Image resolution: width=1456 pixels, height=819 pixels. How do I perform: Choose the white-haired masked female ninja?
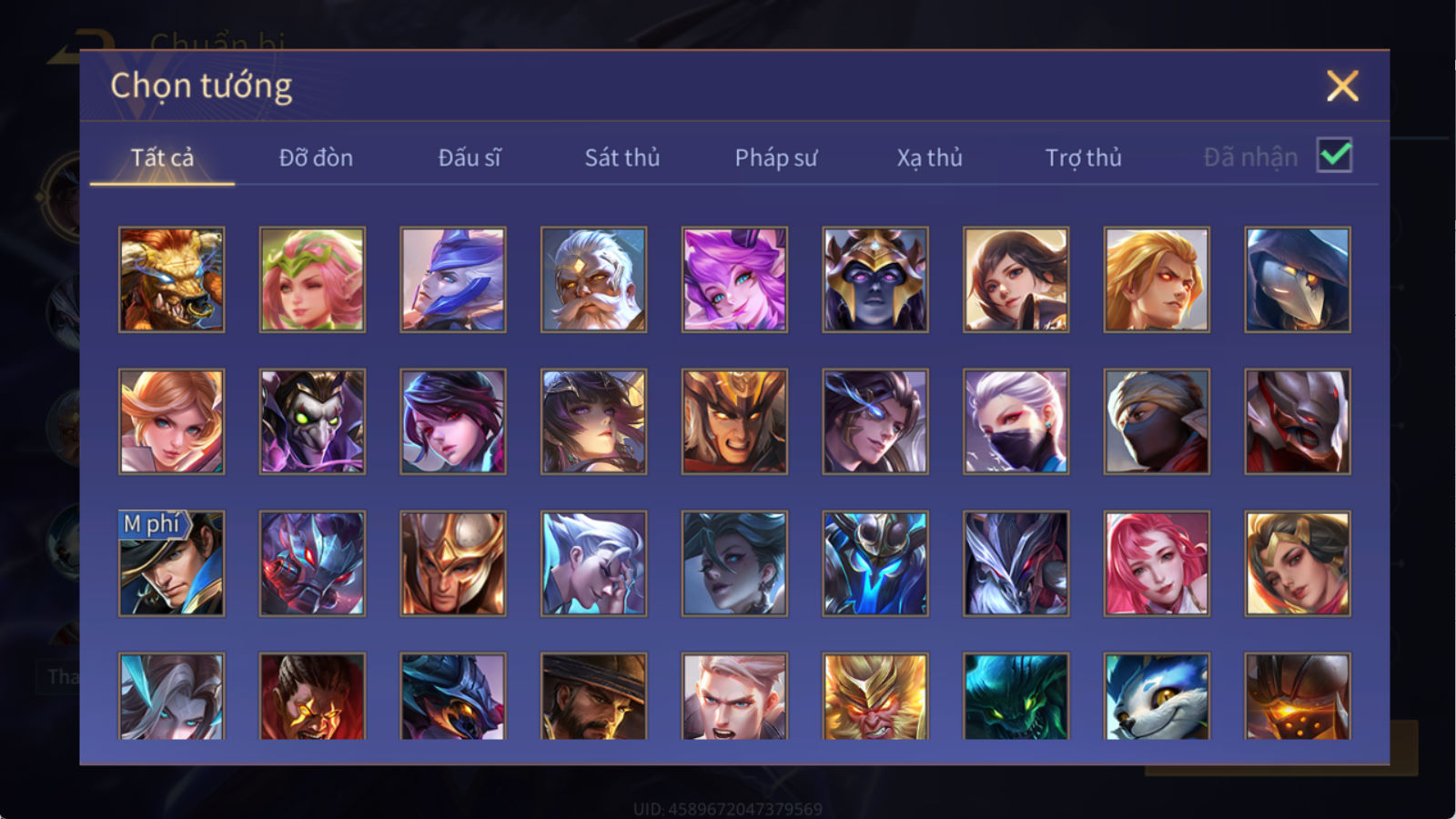[1016, 421]
